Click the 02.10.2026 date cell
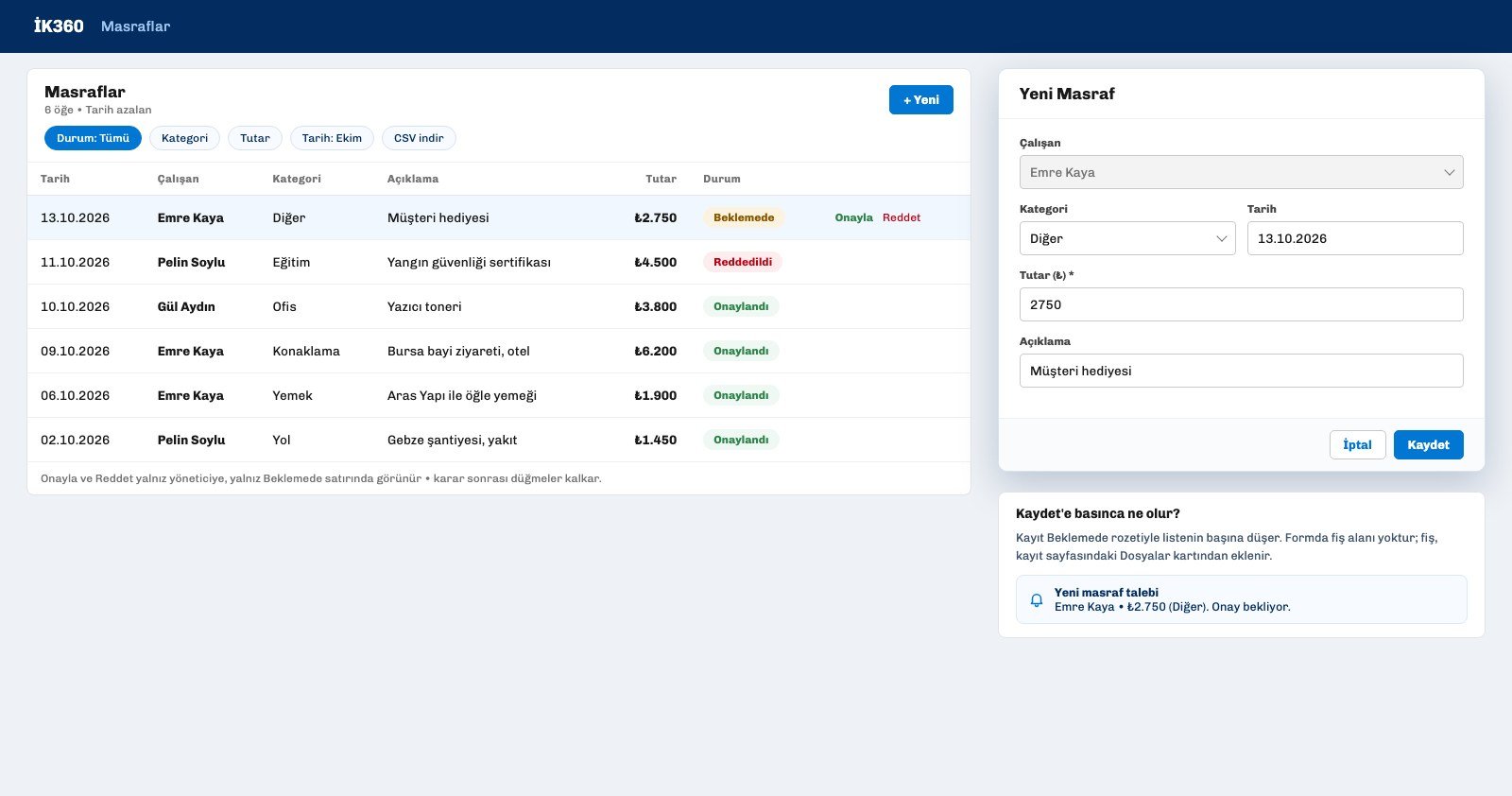Image resolution: width=1512 pixels, height=796 pixels. pos(75,440)
